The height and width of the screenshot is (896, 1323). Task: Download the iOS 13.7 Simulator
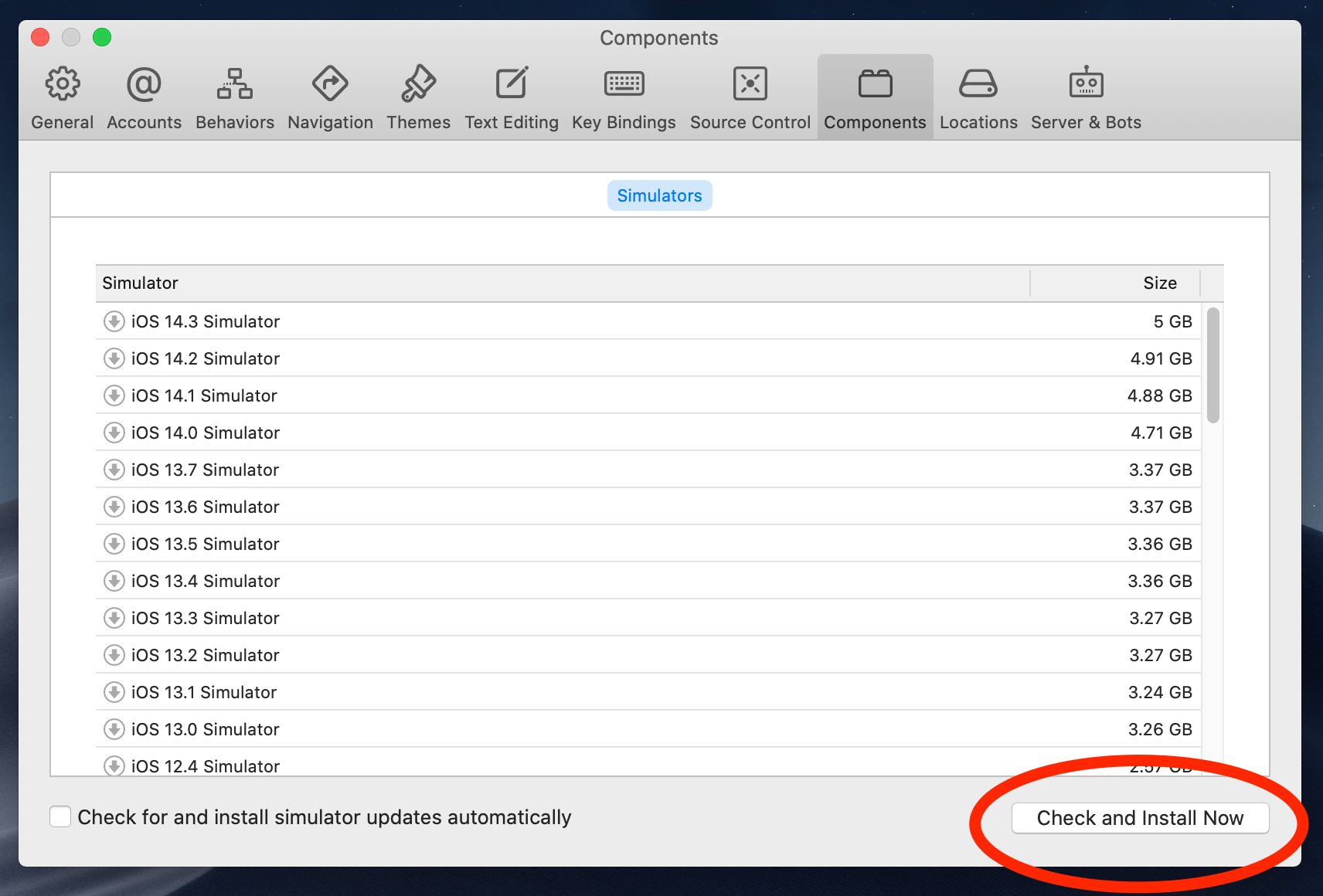coord(114,470)
